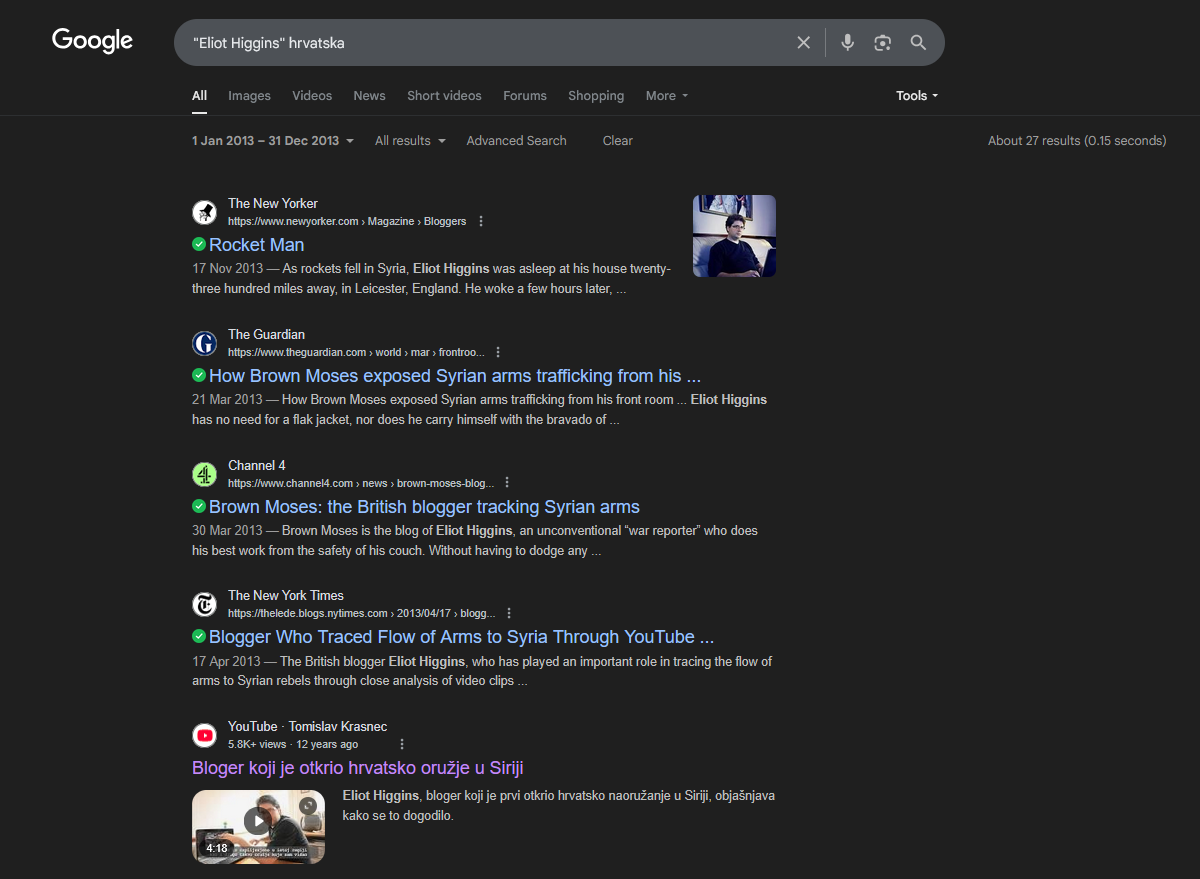
Task: Click the magnifying glass search button
Action: (x=918, y=42)
